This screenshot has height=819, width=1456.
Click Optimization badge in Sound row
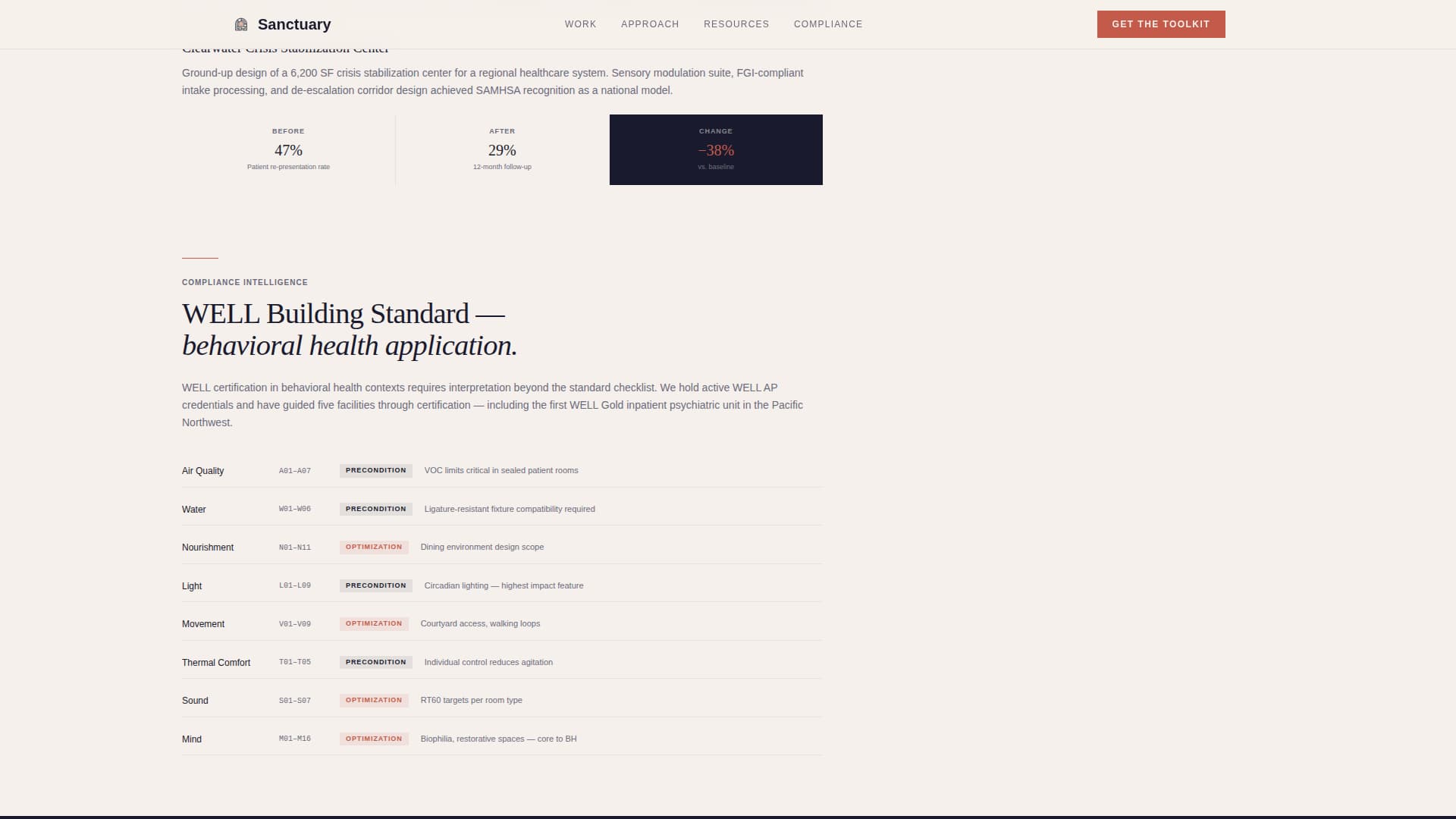coord(374,700)
